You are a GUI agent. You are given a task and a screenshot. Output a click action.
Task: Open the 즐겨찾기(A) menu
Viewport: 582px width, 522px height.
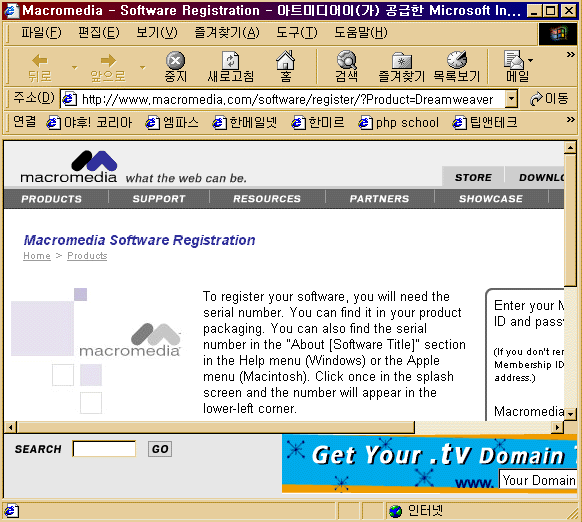click(x=227, y=33)
